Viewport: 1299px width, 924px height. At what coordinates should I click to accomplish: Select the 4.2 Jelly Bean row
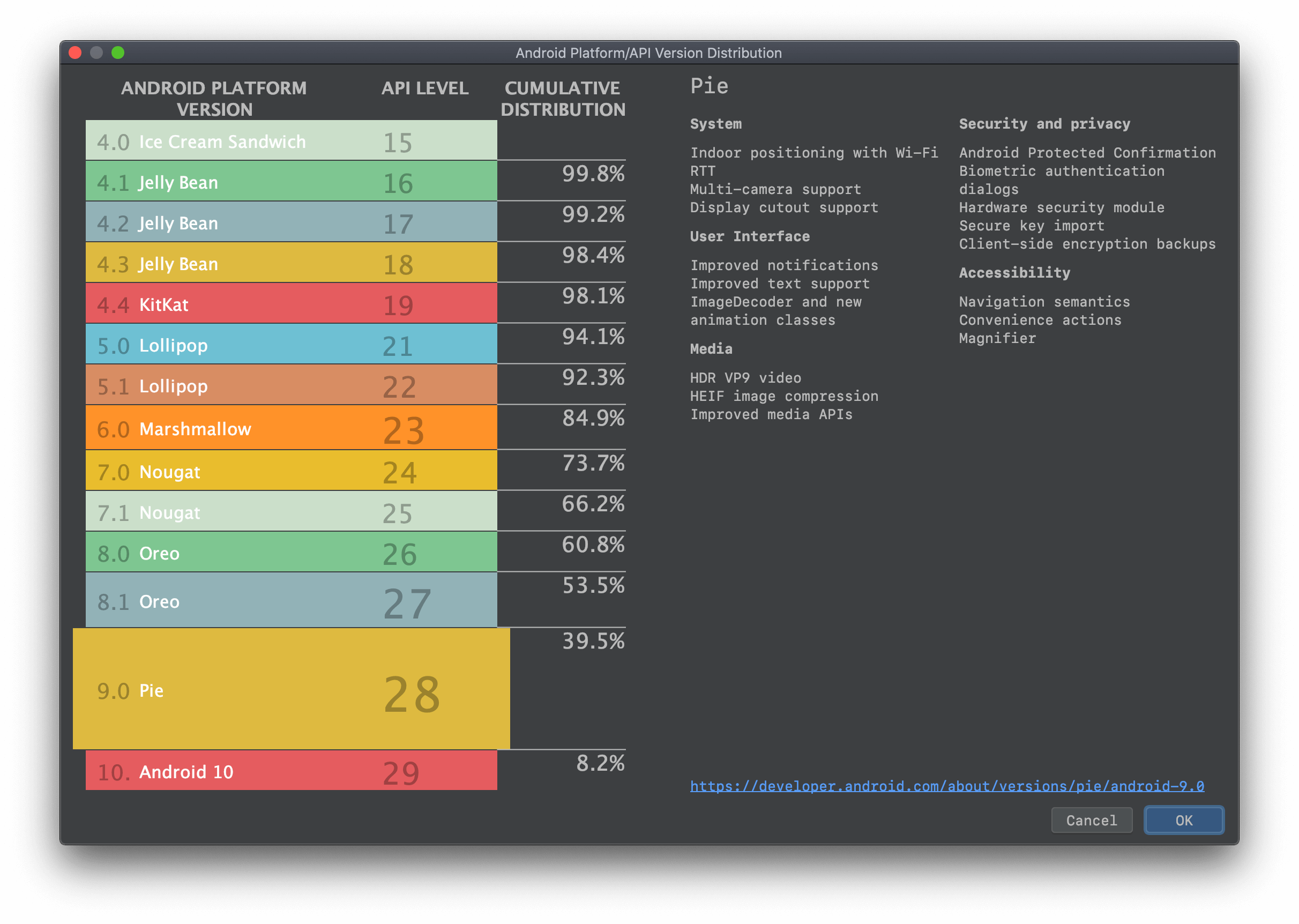click(x=290, y=222)
